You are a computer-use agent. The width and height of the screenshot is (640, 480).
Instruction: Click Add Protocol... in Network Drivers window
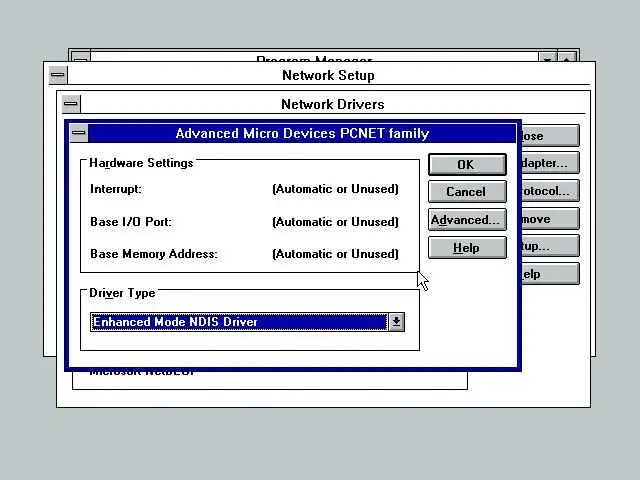[550, 191]
